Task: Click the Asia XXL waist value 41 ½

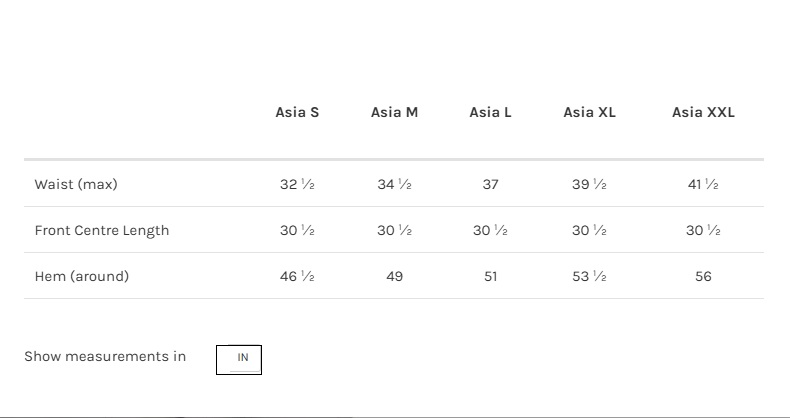Action: click(x=703, y=185)
